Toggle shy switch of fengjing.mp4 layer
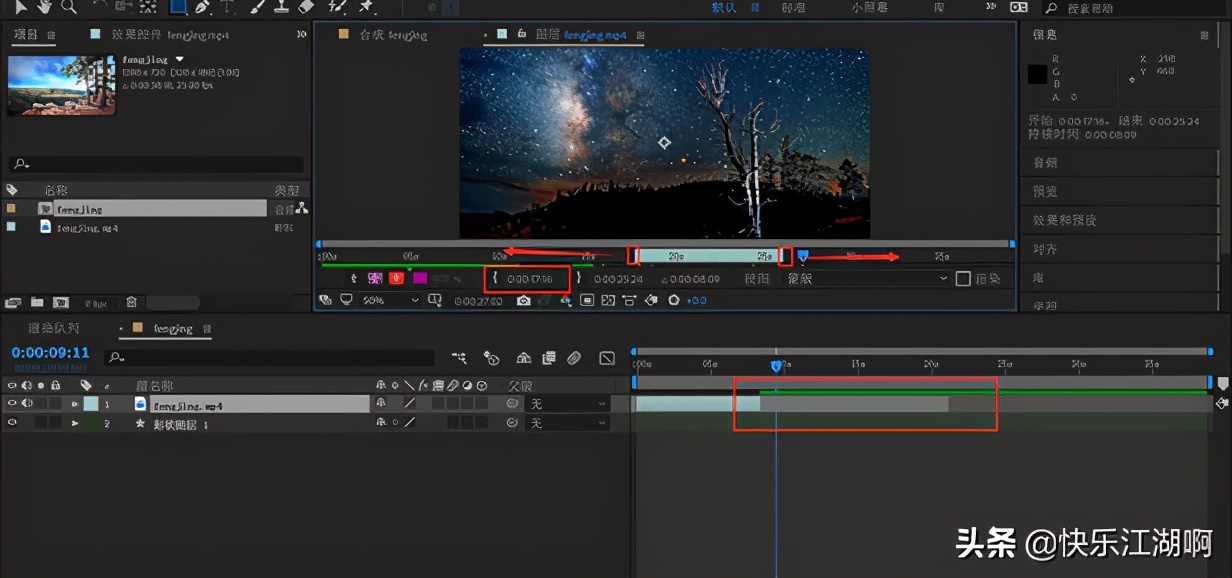The image size is (1232, 578). [381, 404]
